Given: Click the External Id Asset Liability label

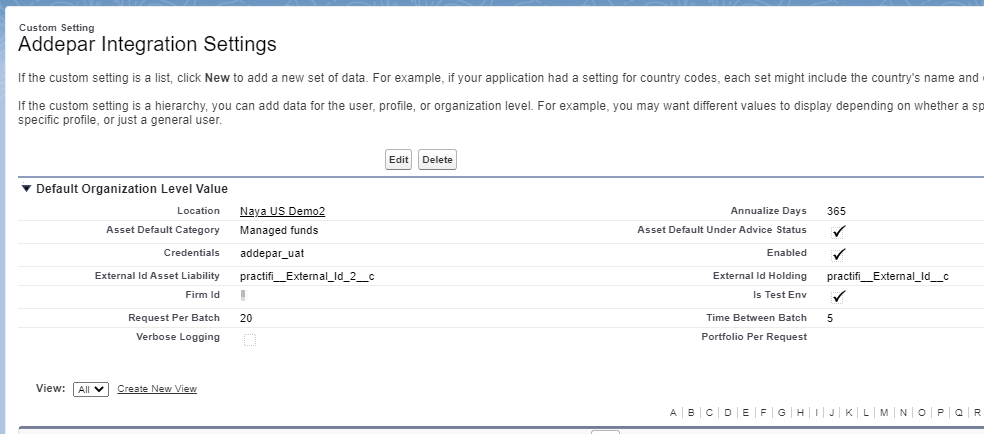Looking at the screenshot, I should point(157,275).
